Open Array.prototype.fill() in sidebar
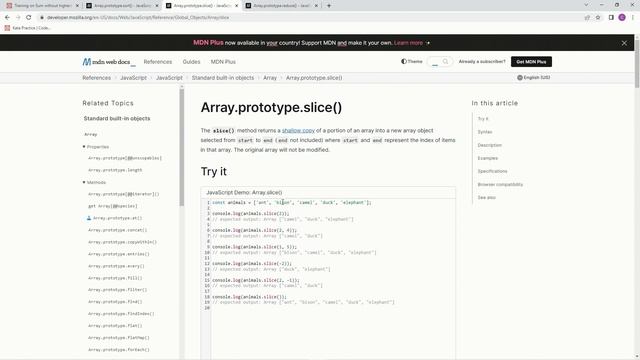Image resolution: width=640 pixels, height=360 pixels. [x=115, y=278]
